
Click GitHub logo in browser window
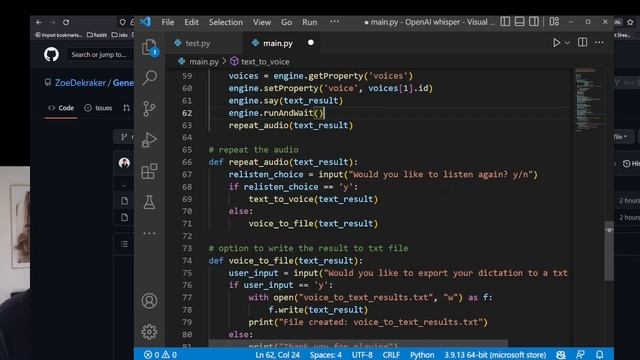[51, 54]
